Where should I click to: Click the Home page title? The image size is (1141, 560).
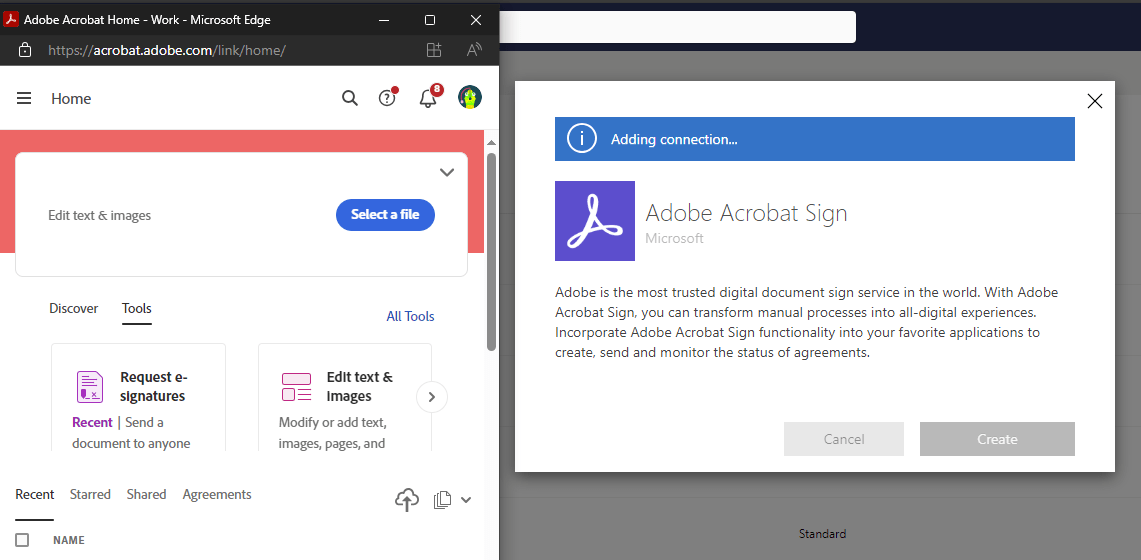[71, 99]
